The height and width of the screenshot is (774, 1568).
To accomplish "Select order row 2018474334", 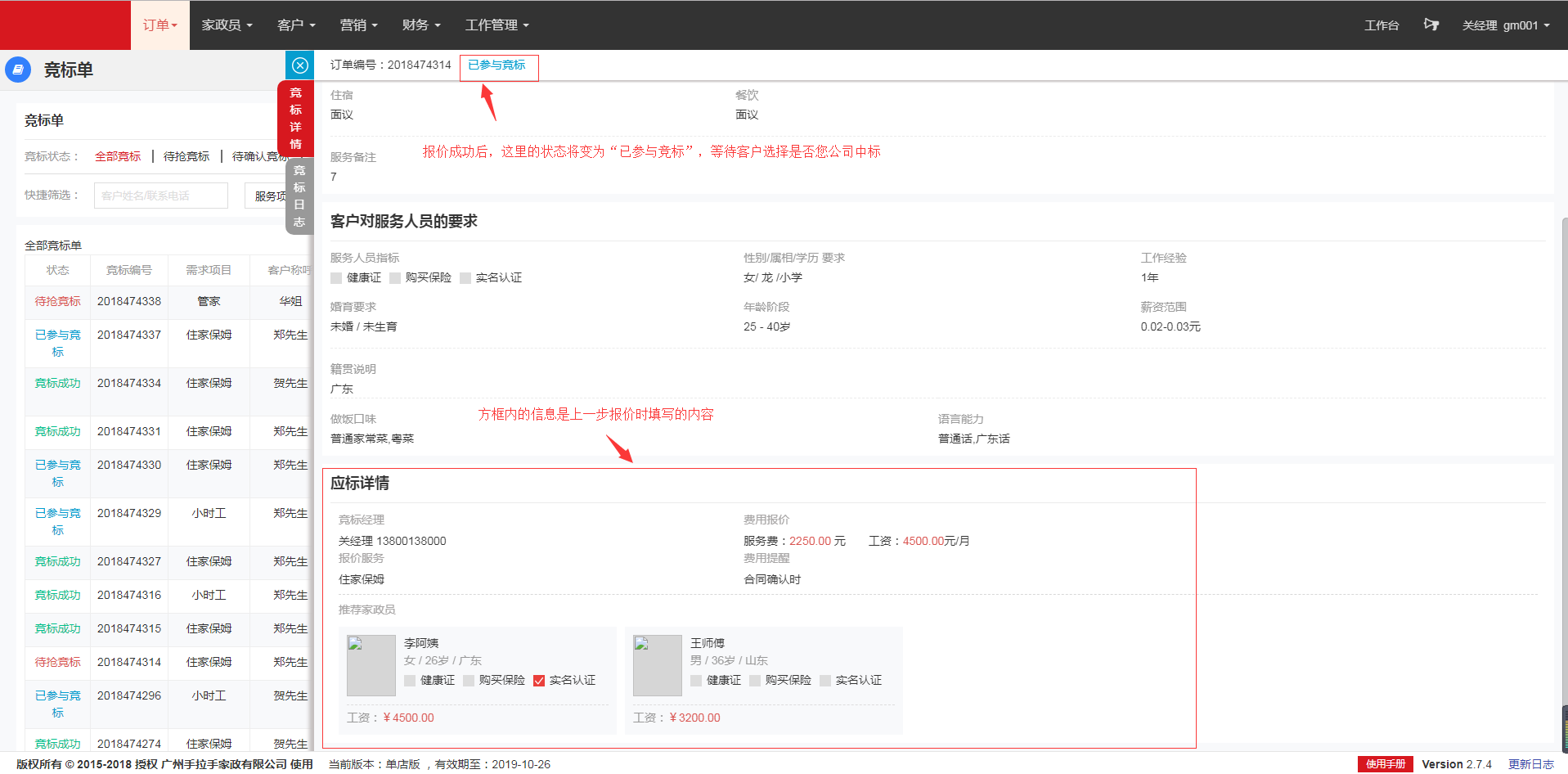I will coord(168,392).
